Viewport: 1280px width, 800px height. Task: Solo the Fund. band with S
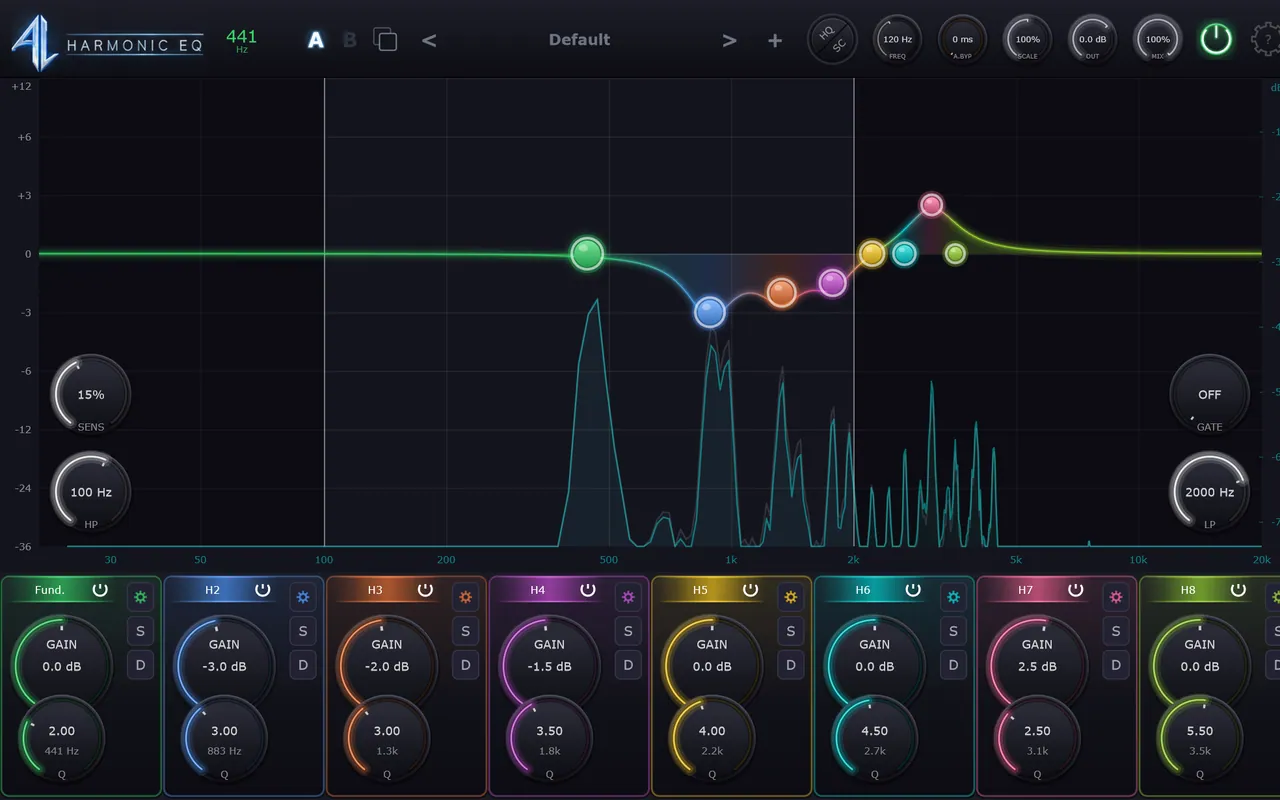click(141, 631)
